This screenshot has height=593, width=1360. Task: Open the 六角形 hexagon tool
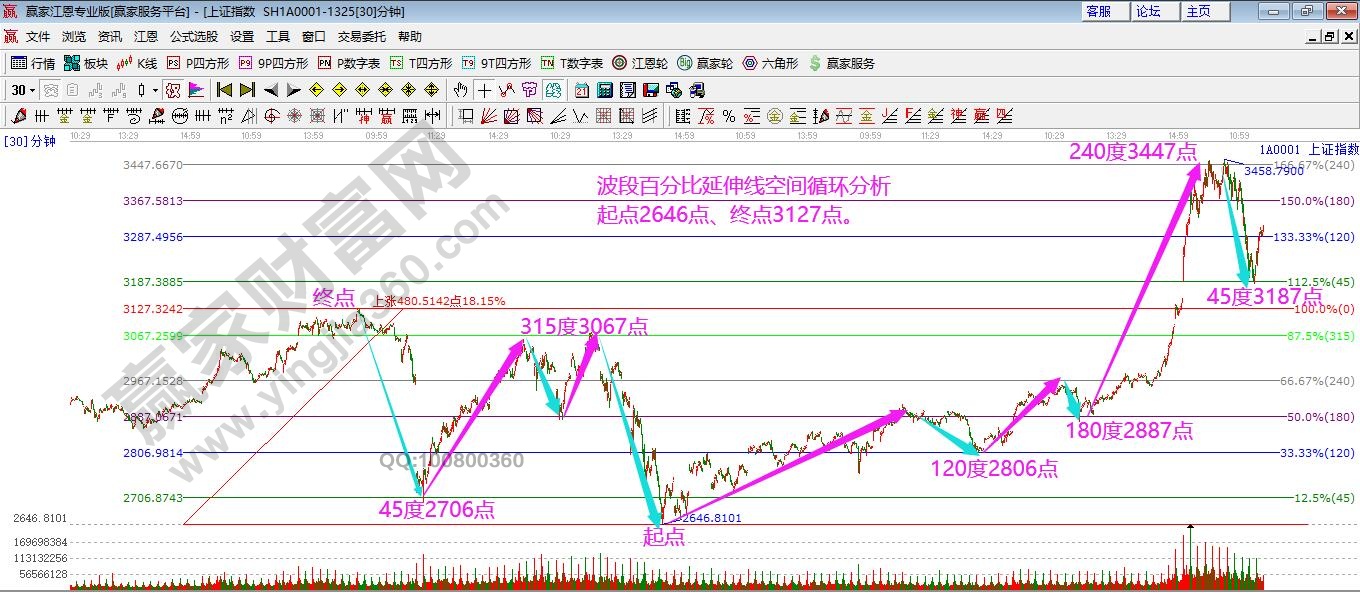click(770, 63)
